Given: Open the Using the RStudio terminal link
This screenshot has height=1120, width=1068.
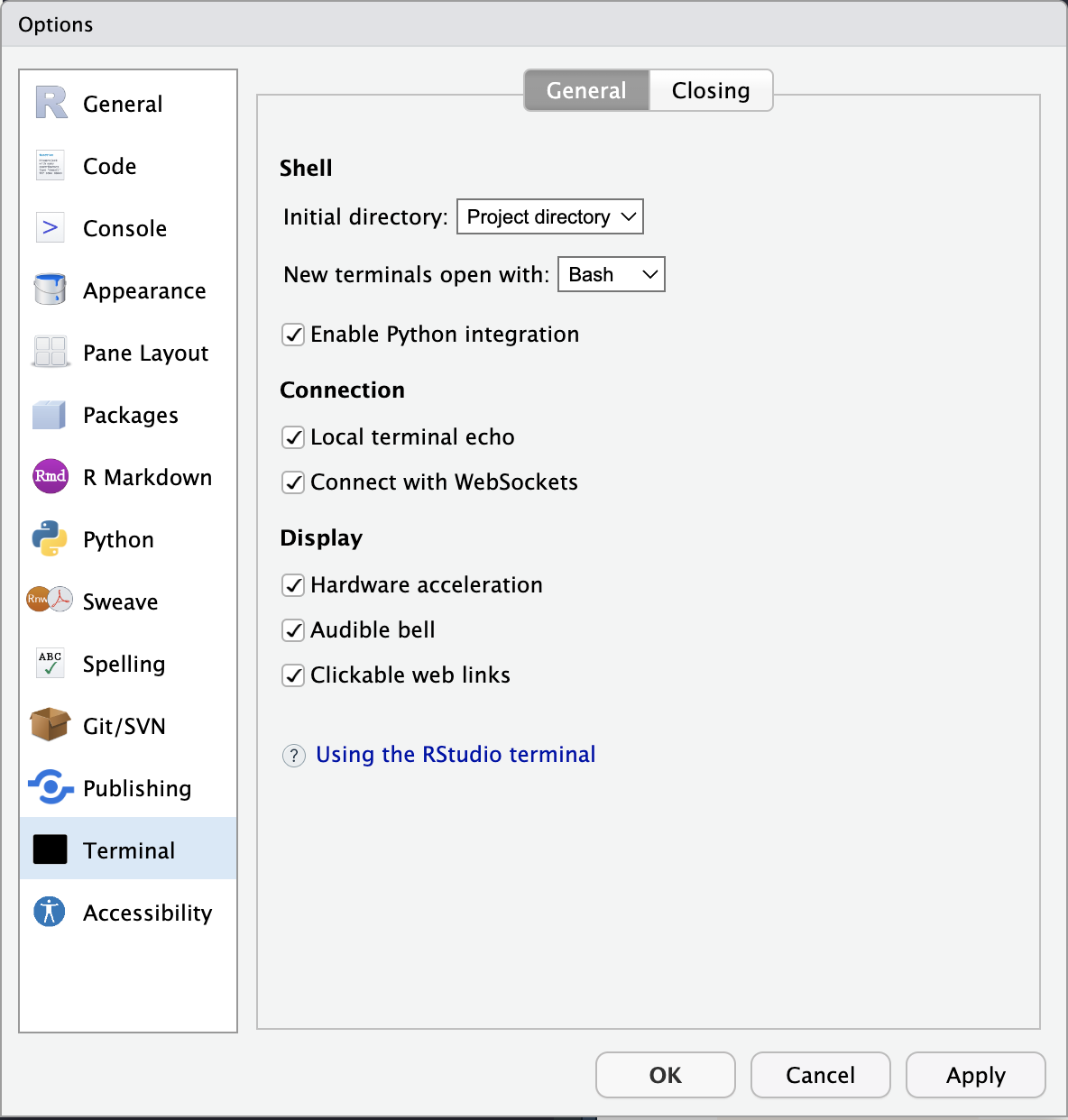Looking at the screenshot, I should pyautogui.click(x=456, y=755).
